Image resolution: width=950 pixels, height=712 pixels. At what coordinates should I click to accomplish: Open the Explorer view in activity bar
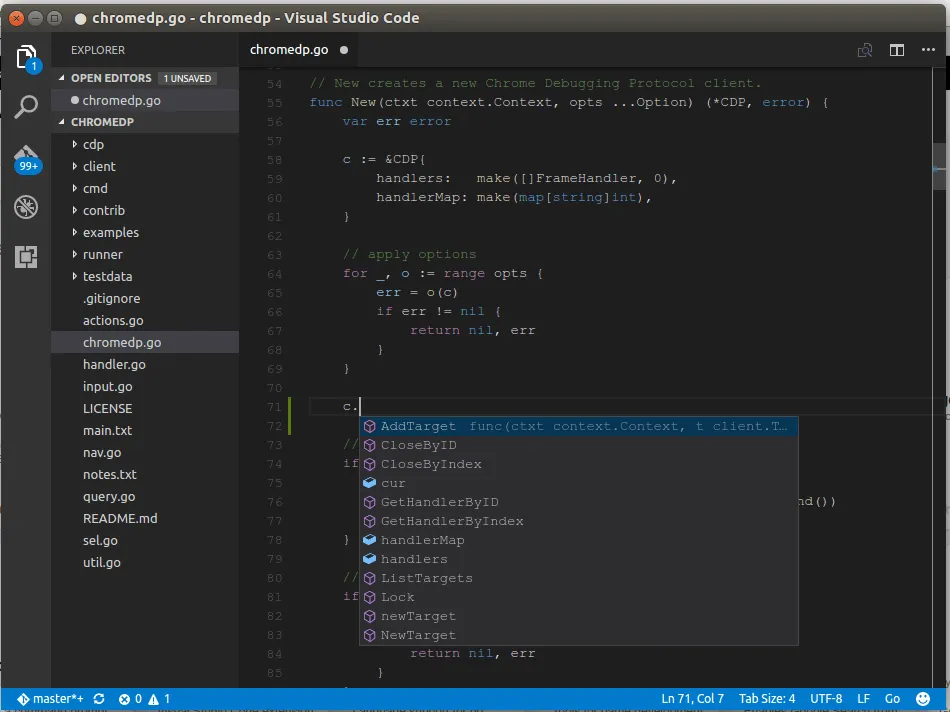point(27,57)
